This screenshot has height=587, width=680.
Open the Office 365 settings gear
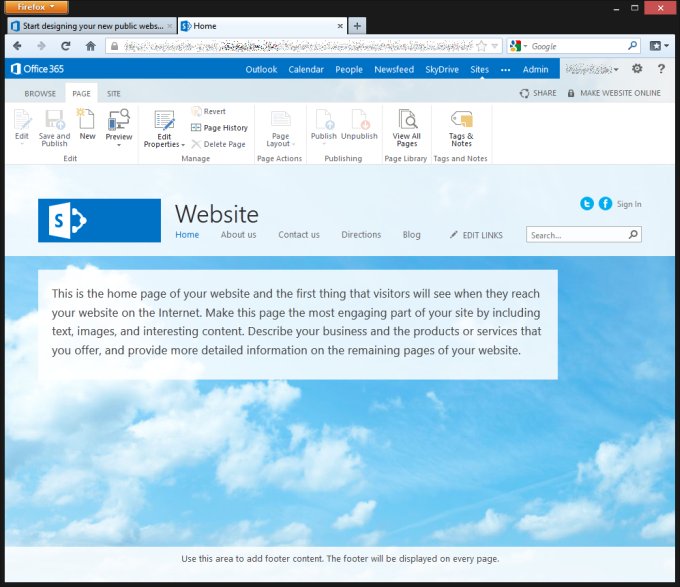tap(637, 68)
